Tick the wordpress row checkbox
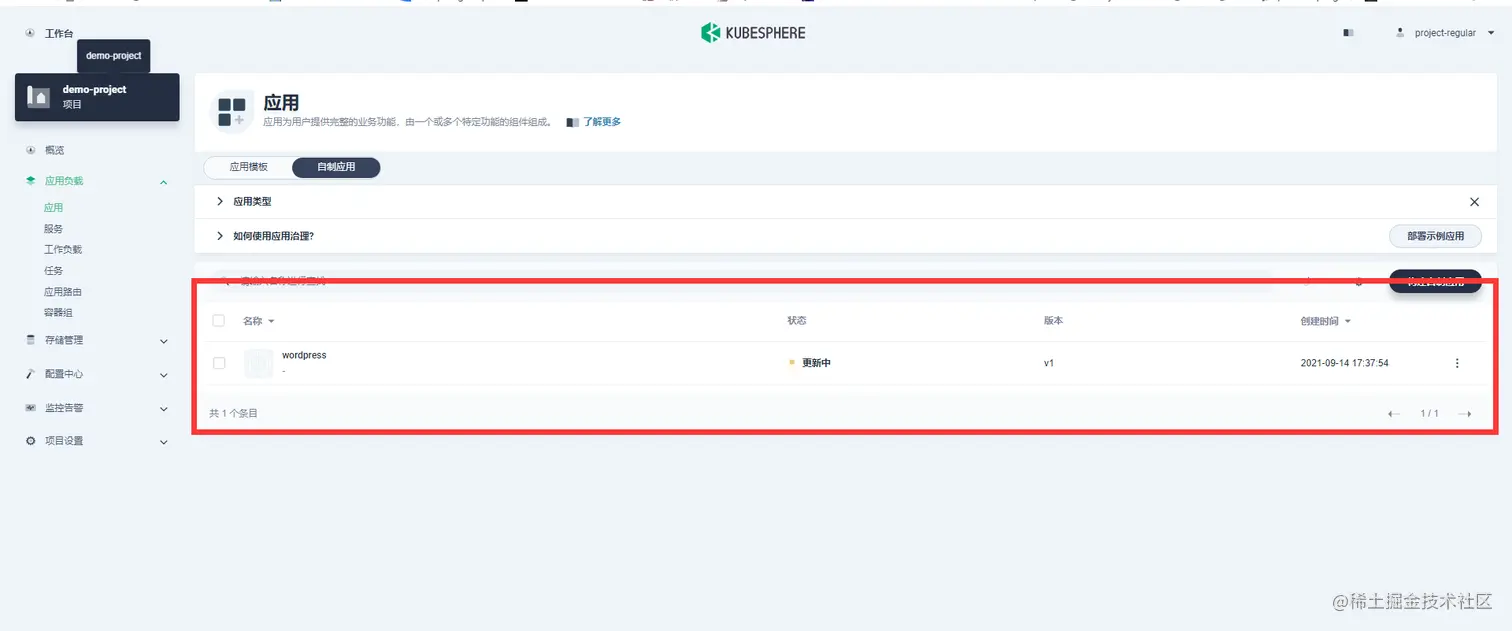 219,363
